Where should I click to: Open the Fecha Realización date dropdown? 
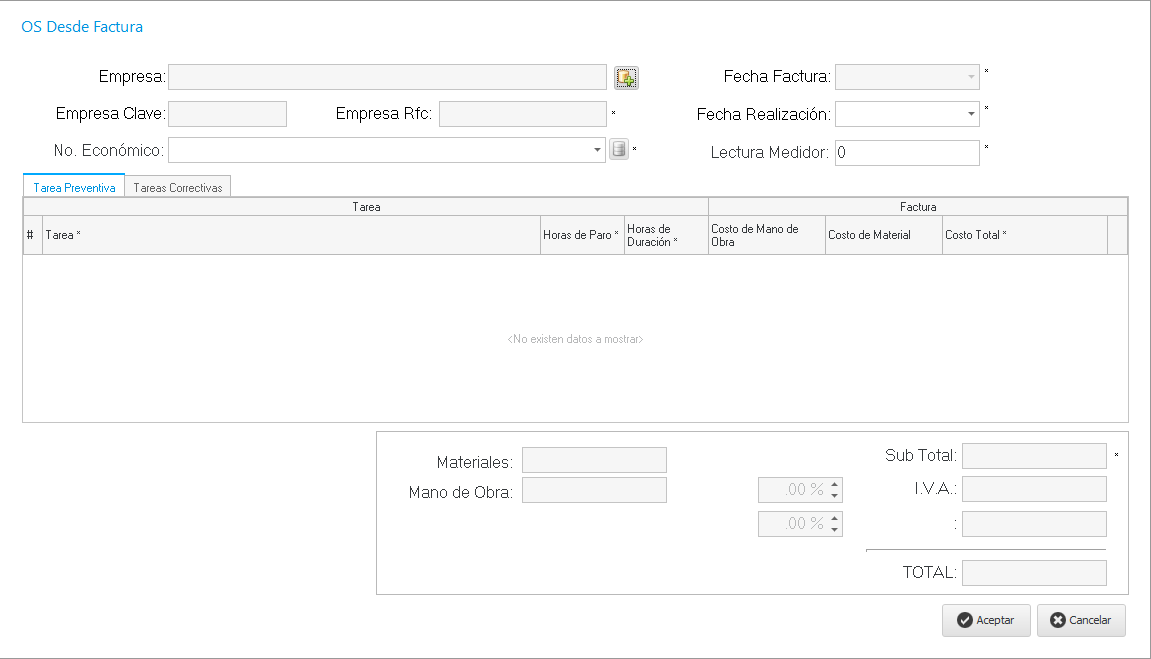point(971,114)
